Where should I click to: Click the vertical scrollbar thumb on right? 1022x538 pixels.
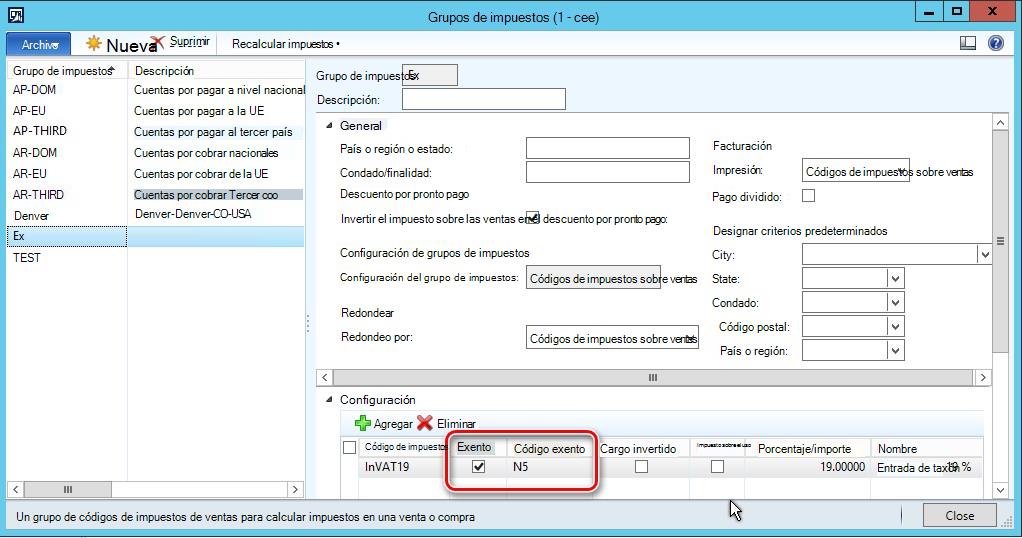(1000, 241)
